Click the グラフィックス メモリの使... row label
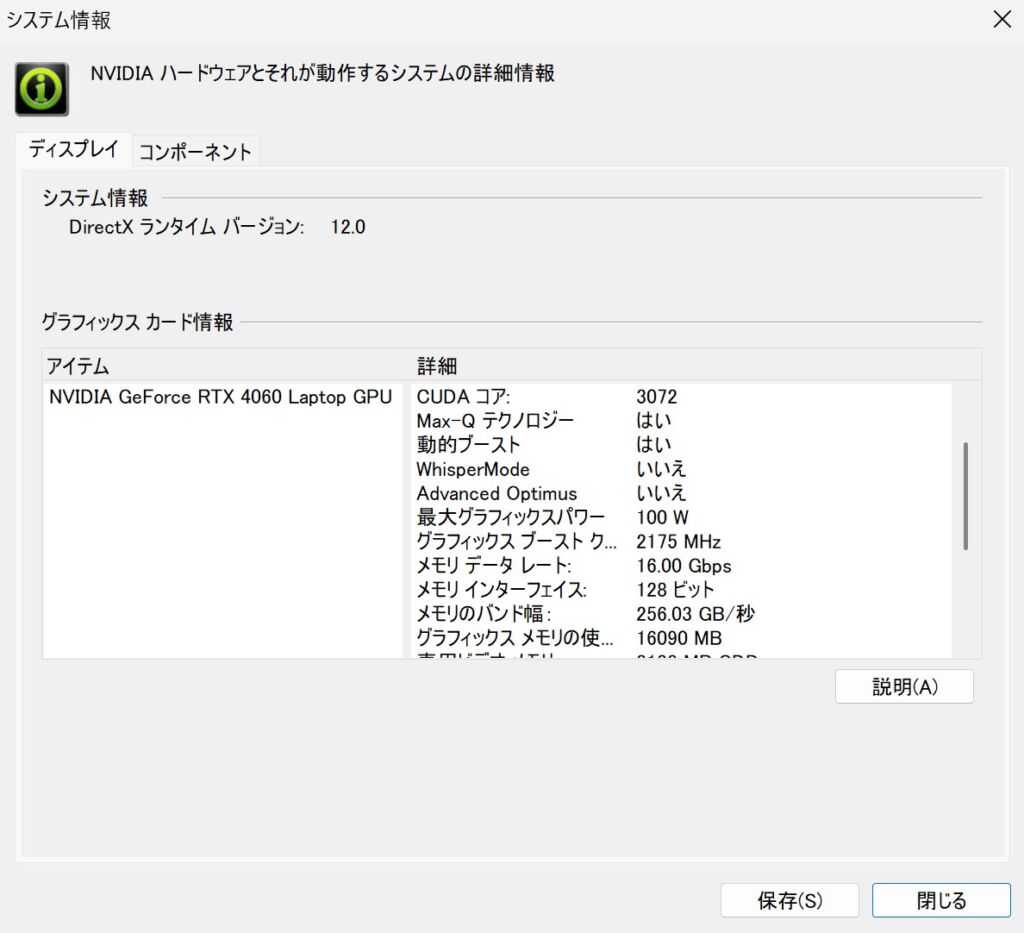 click(515, 638)
